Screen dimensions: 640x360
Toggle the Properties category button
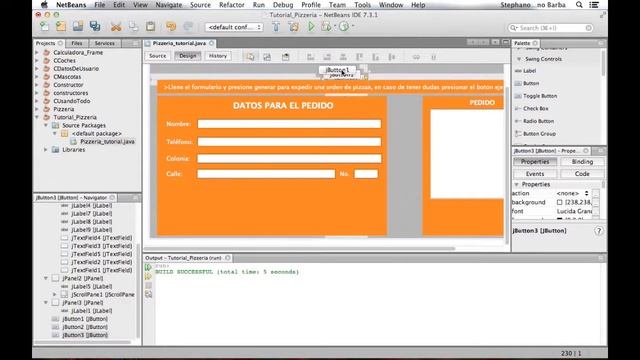point(535,162)
